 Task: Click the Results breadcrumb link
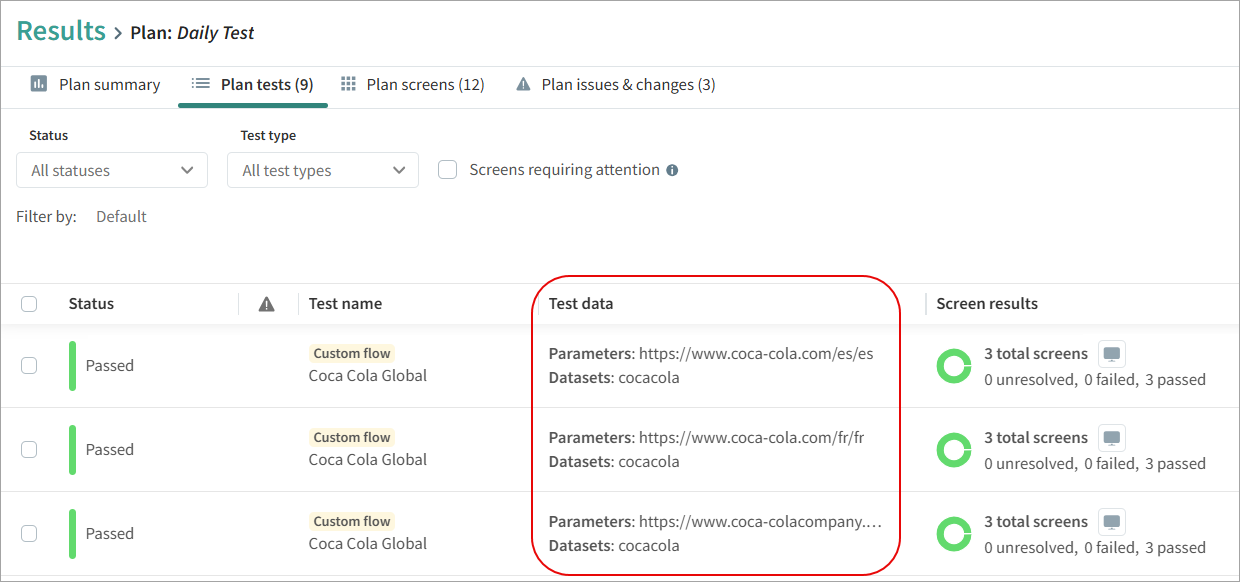pyautogui.click(x=61, y=31)
